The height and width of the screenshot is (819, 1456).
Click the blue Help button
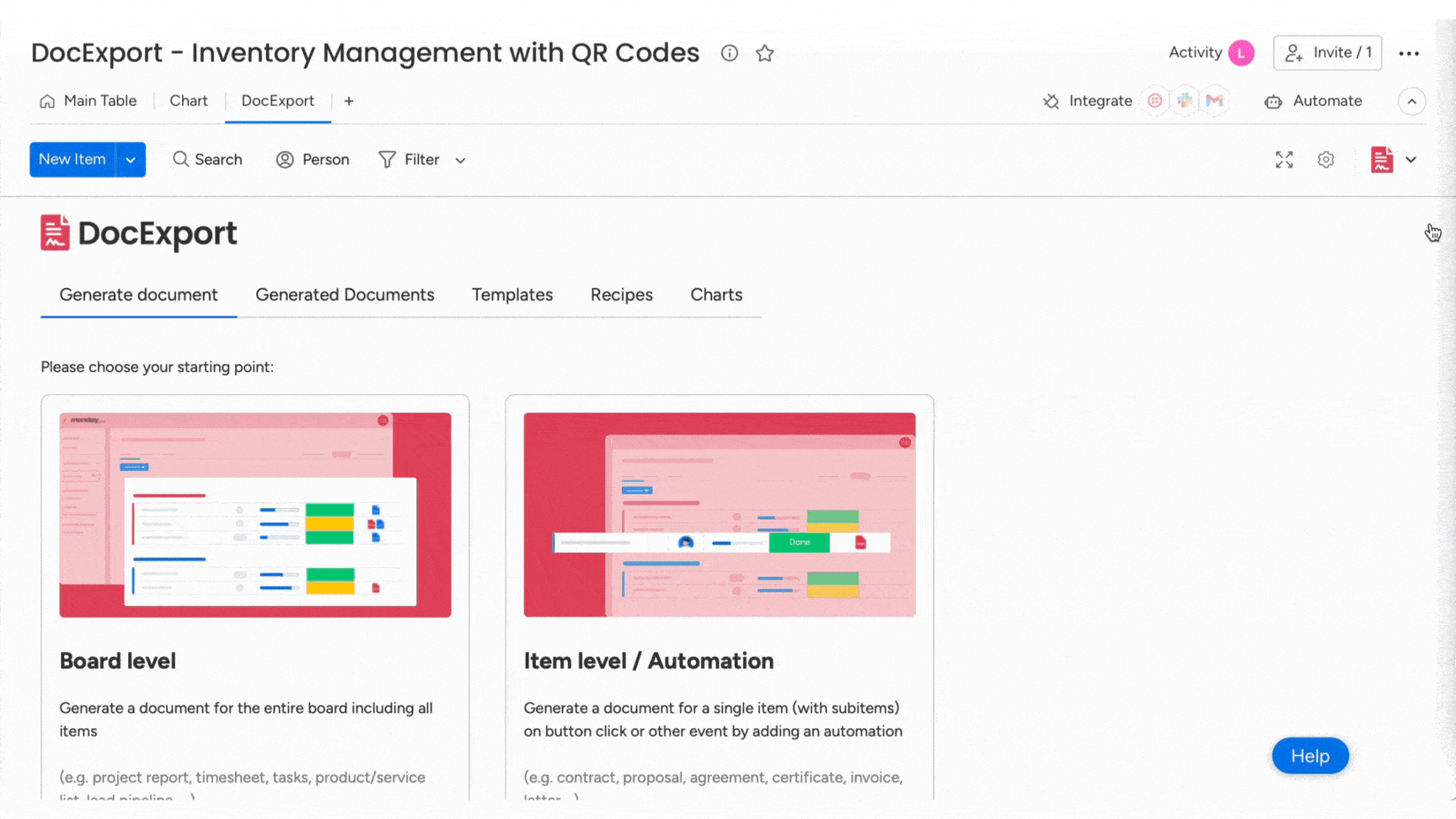coord(1309,756)
